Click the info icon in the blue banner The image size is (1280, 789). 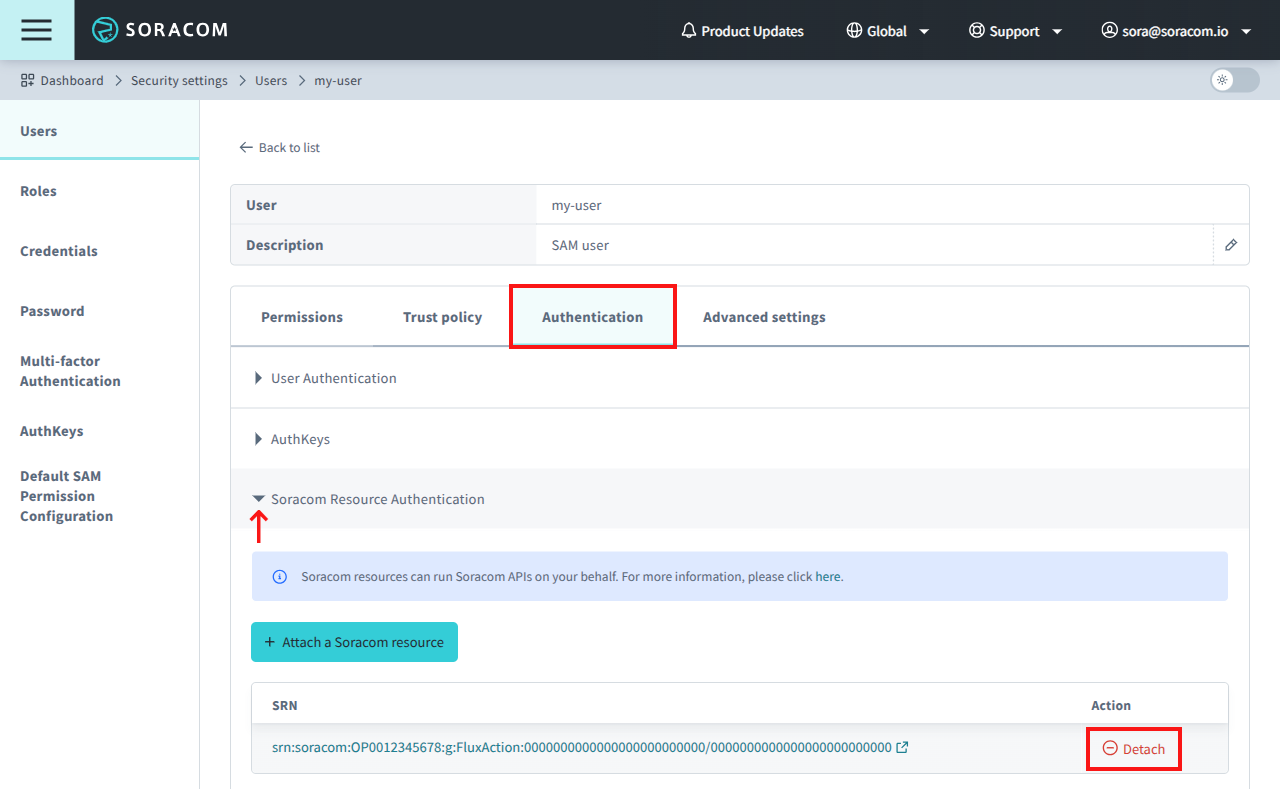point(279,576)
